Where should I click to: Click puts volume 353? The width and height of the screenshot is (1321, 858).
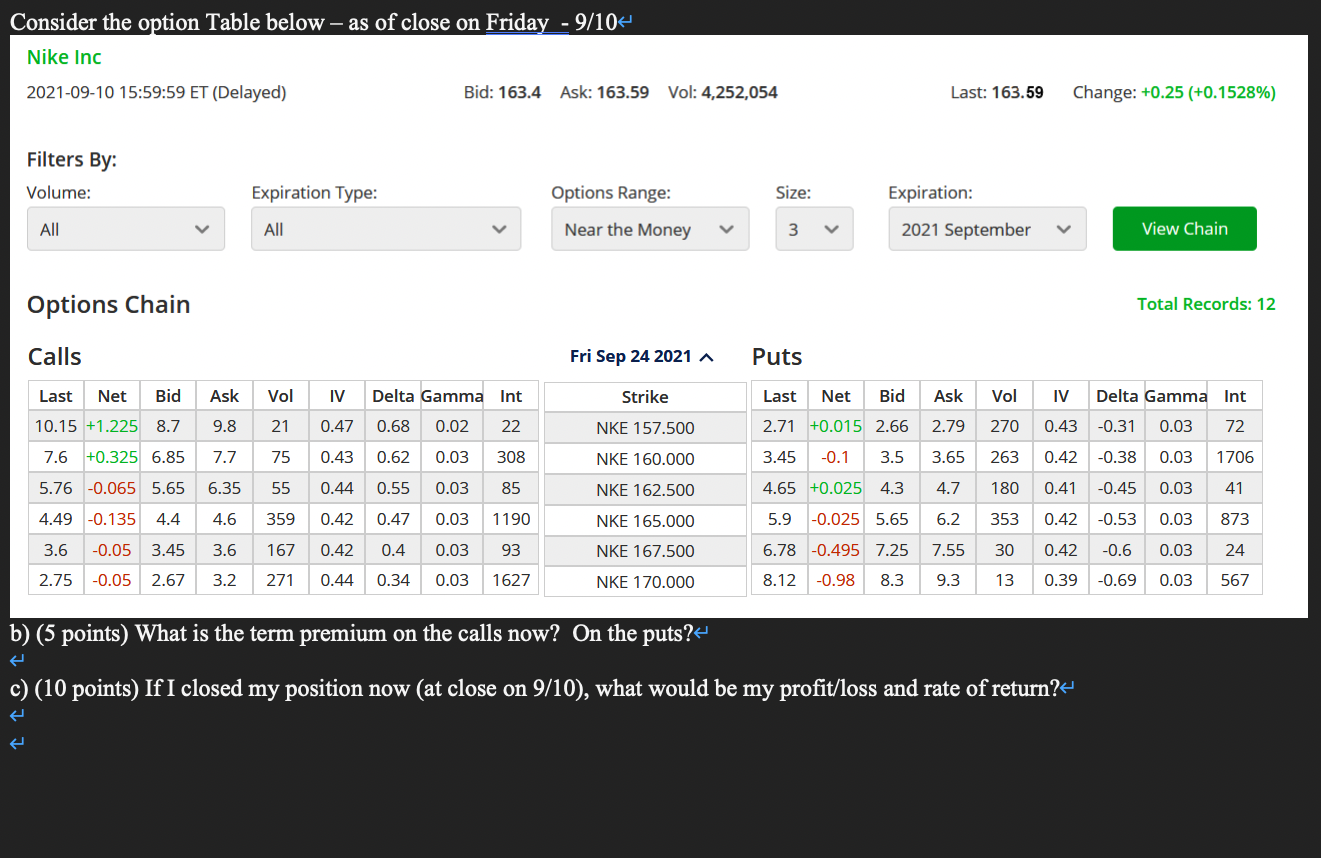pyautogui.click(x=1004, y=519)
